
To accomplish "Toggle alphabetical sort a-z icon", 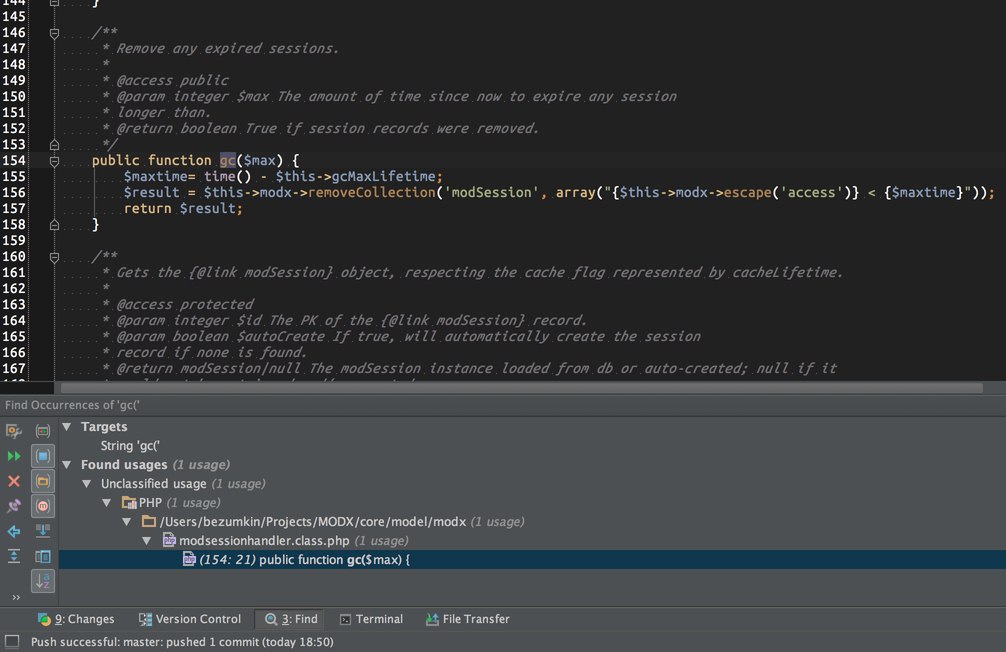I will (x=43, y=581).
